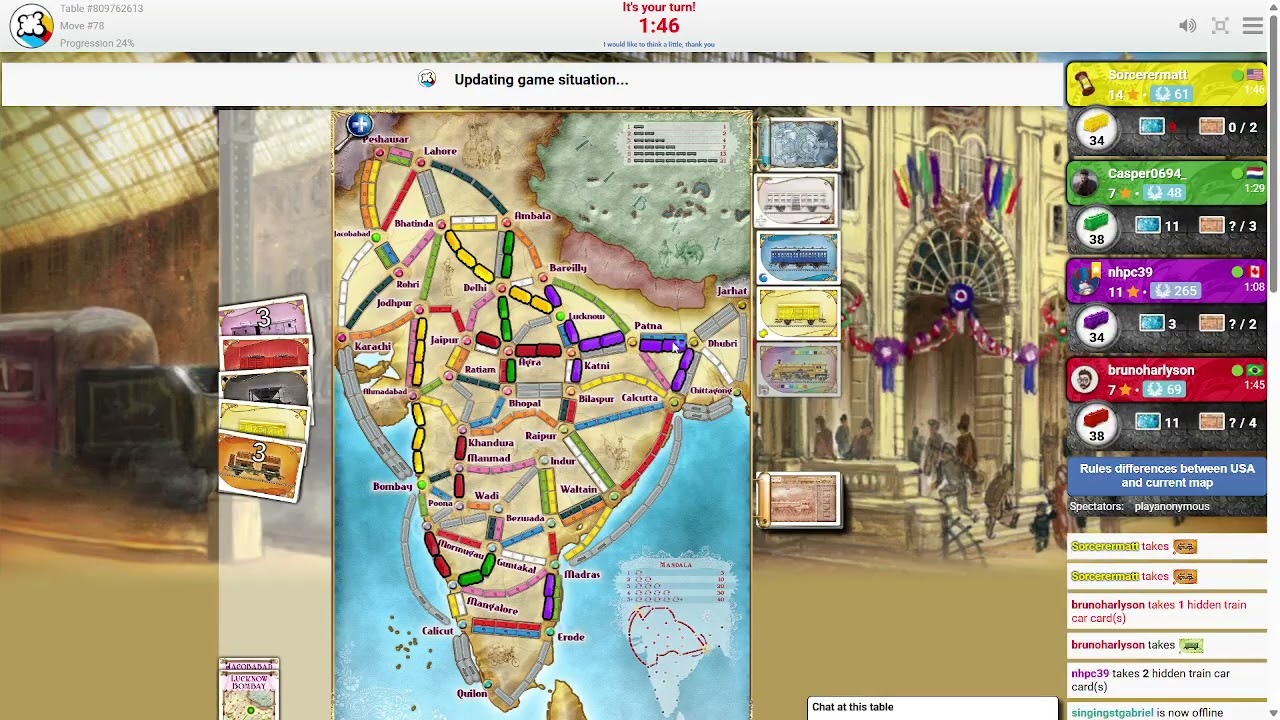Click nhpc39's purple train car counter
Viewport: 1280px width, 720px height.
click(x=1096, y=326)
